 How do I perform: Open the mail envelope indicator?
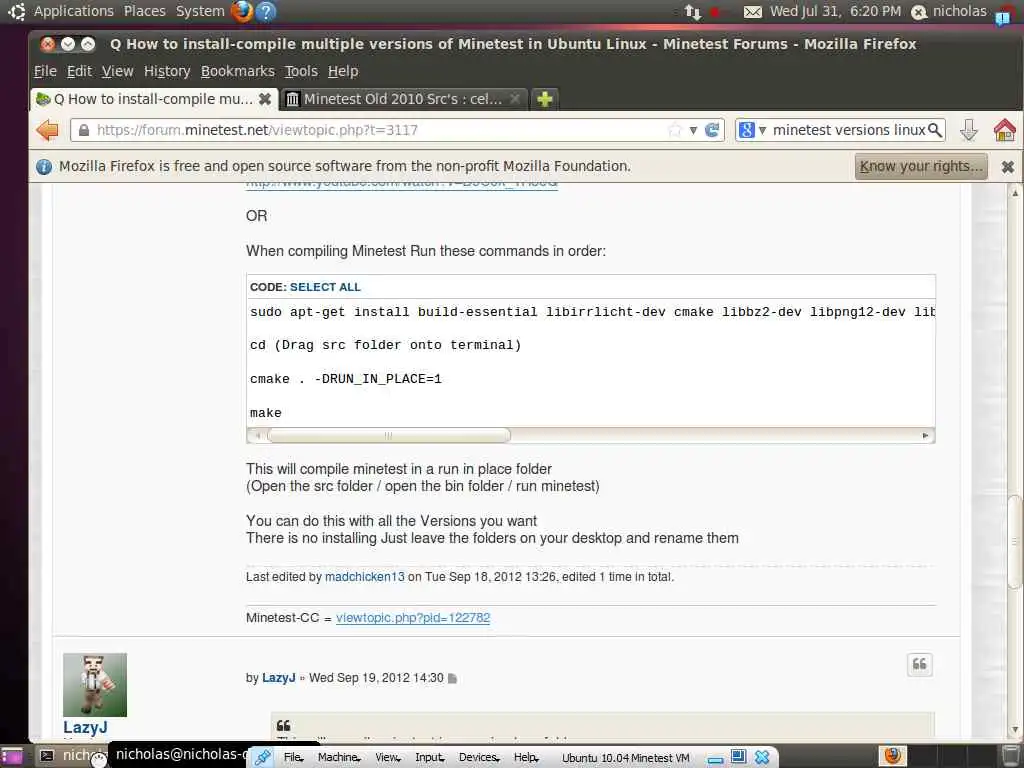point(752,12)
